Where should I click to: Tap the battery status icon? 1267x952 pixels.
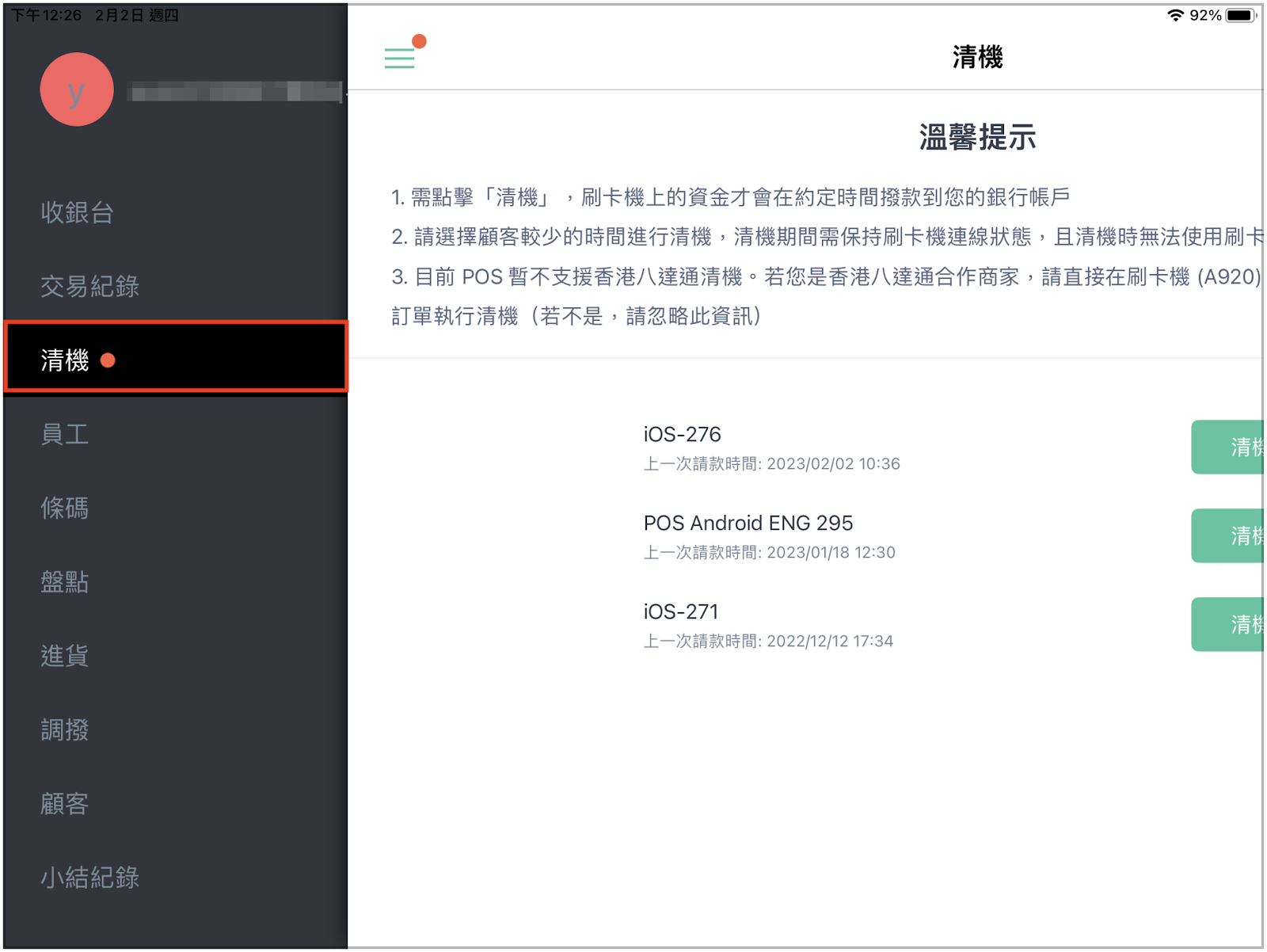1241,15
